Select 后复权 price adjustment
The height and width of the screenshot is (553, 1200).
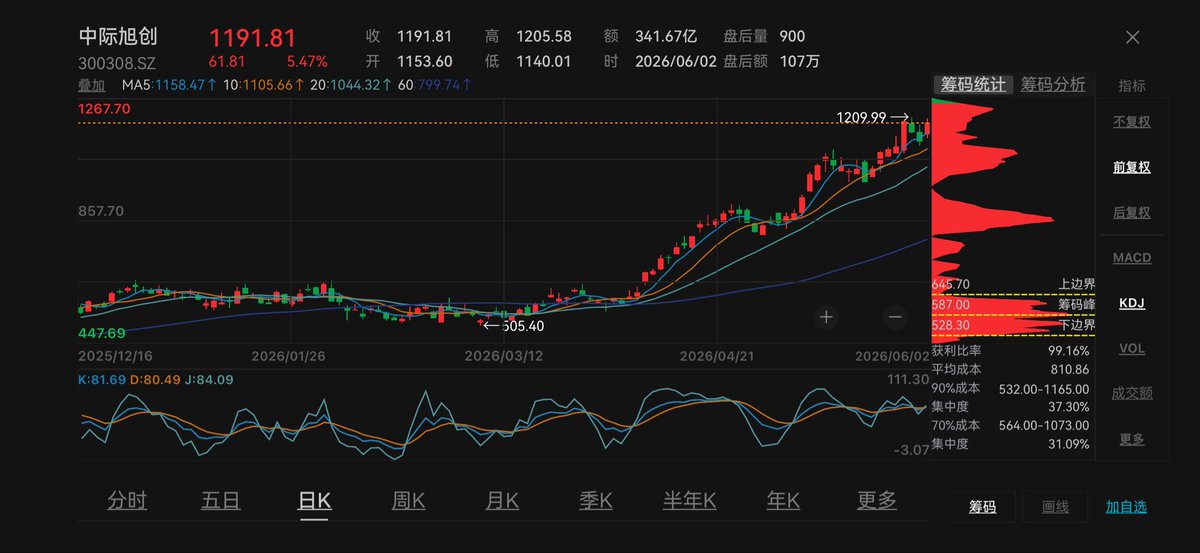tap(1132, 212)
